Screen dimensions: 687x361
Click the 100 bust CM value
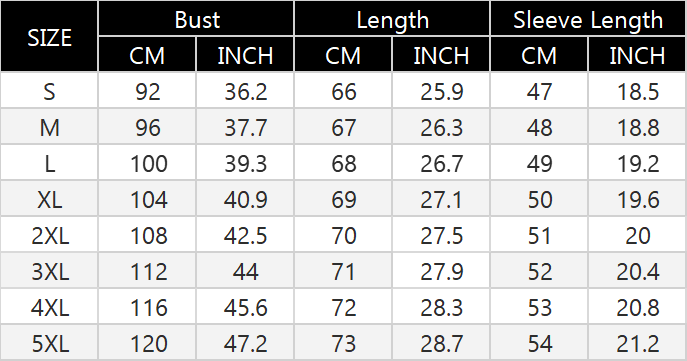(147, 163)
